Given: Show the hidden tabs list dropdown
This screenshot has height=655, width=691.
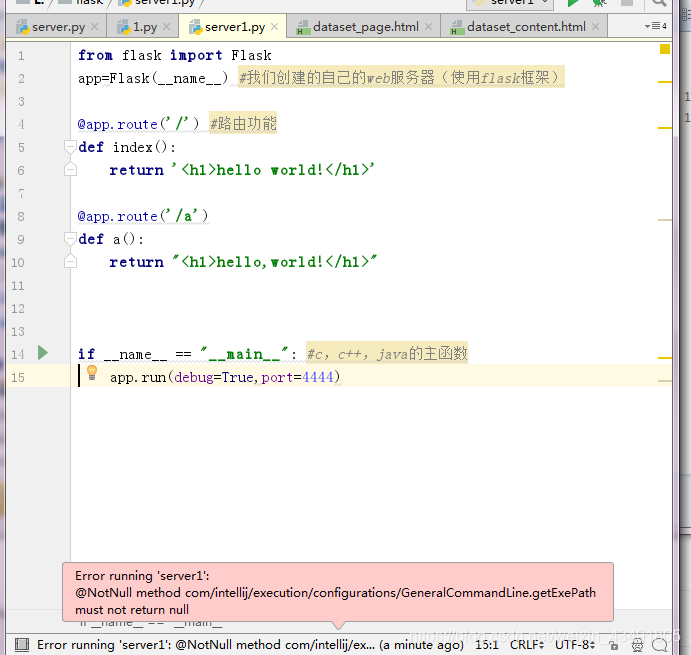Looking at the screenshot, I should click(x=655, y=26).
